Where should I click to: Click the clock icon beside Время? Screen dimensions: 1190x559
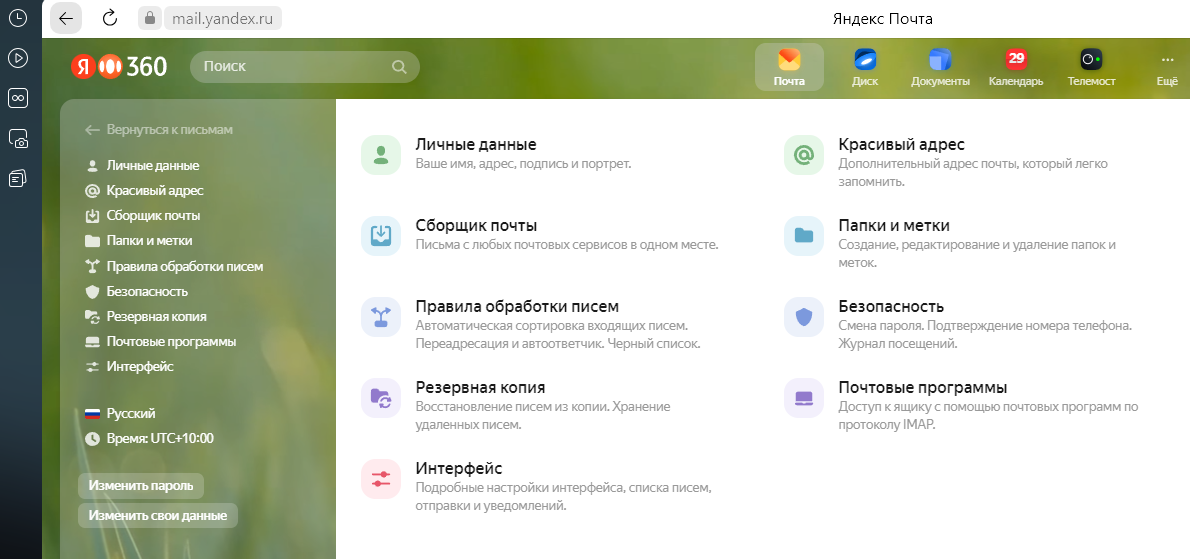pos(93,438)
